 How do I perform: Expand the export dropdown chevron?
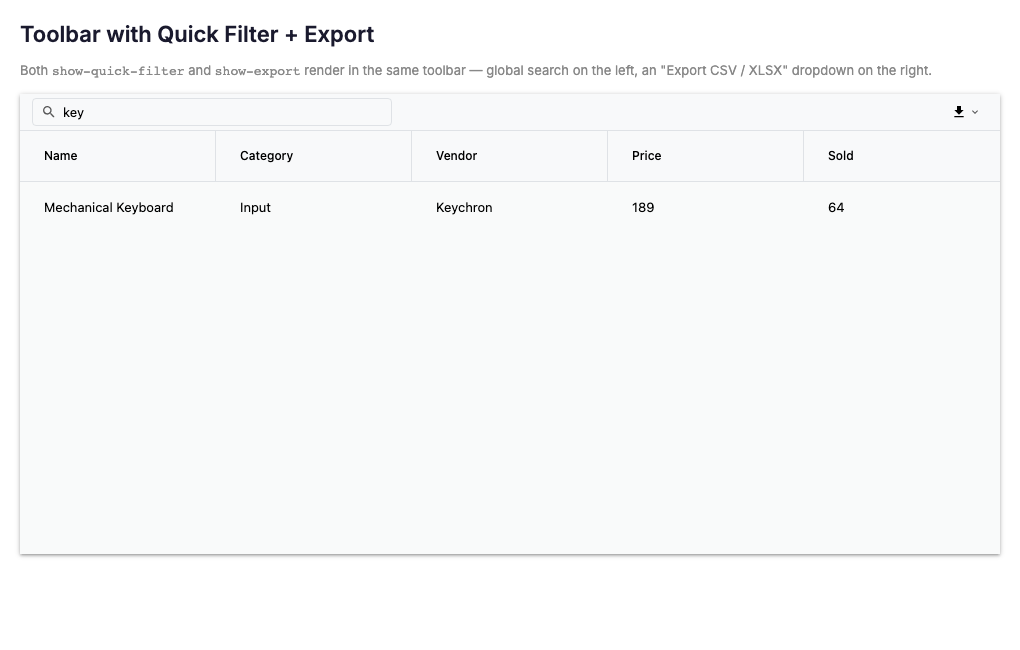(x=974, y=112)
